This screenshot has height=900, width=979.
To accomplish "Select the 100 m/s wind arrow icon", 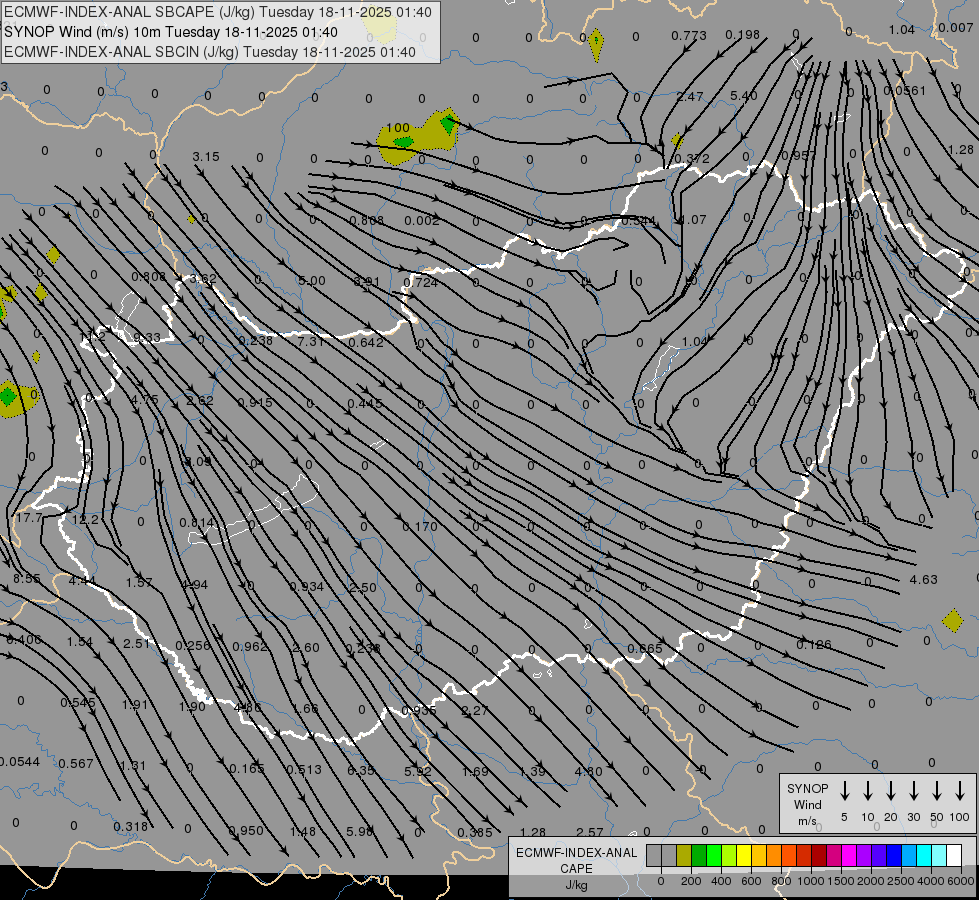I will (960, 791).
